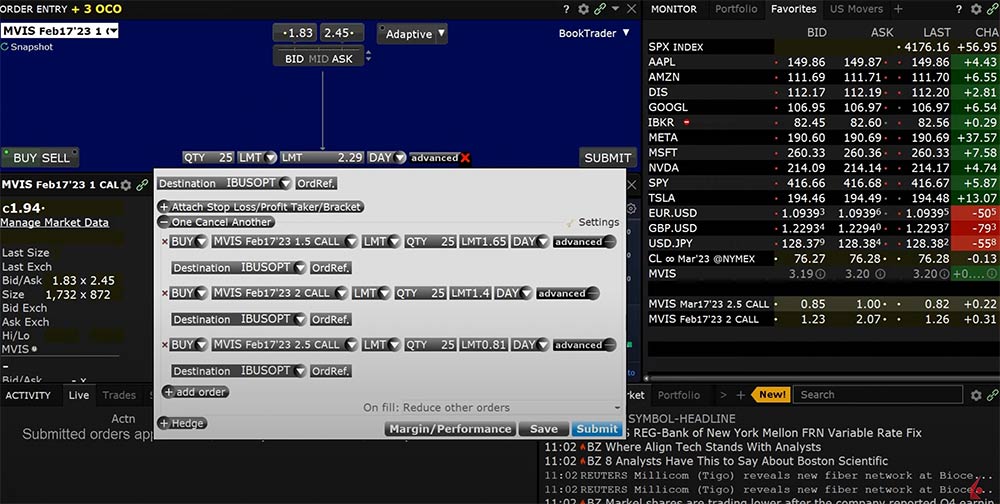Collapse advanced for 1.5 CALL order

coord(609,242)
